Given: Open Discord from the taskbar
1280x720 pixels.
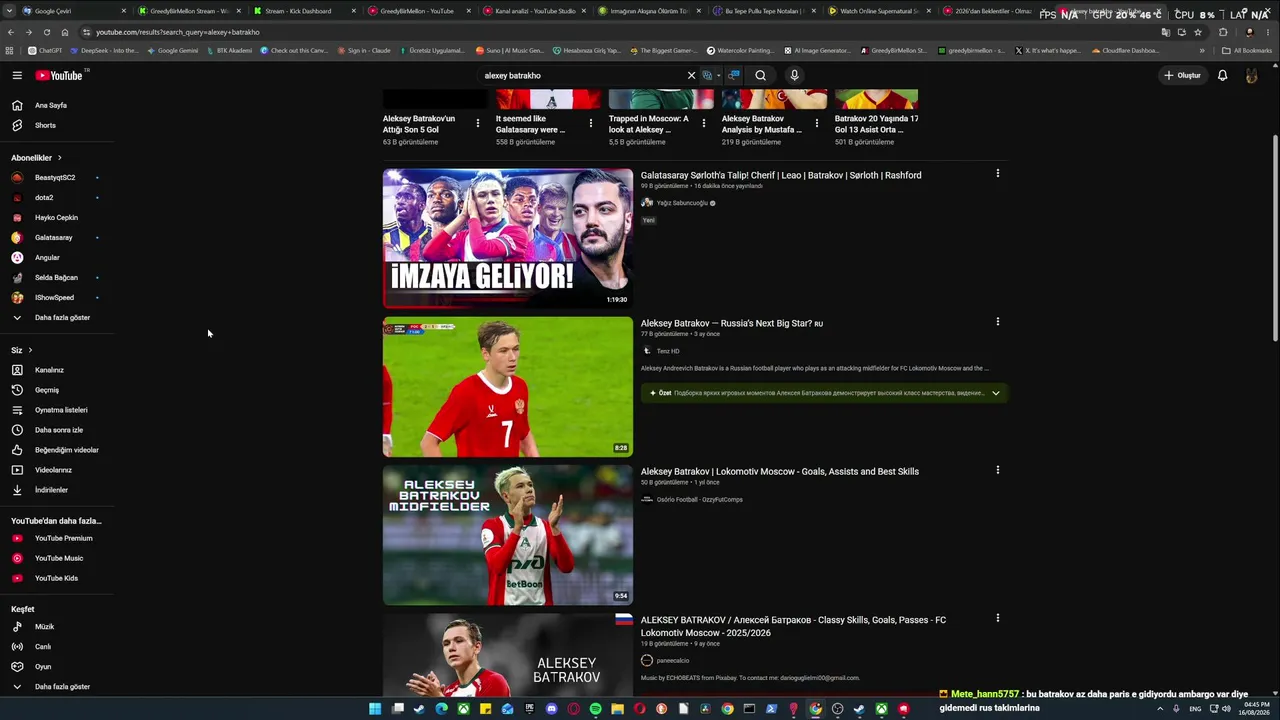Looking at the screenshot, I should point(551,709).
